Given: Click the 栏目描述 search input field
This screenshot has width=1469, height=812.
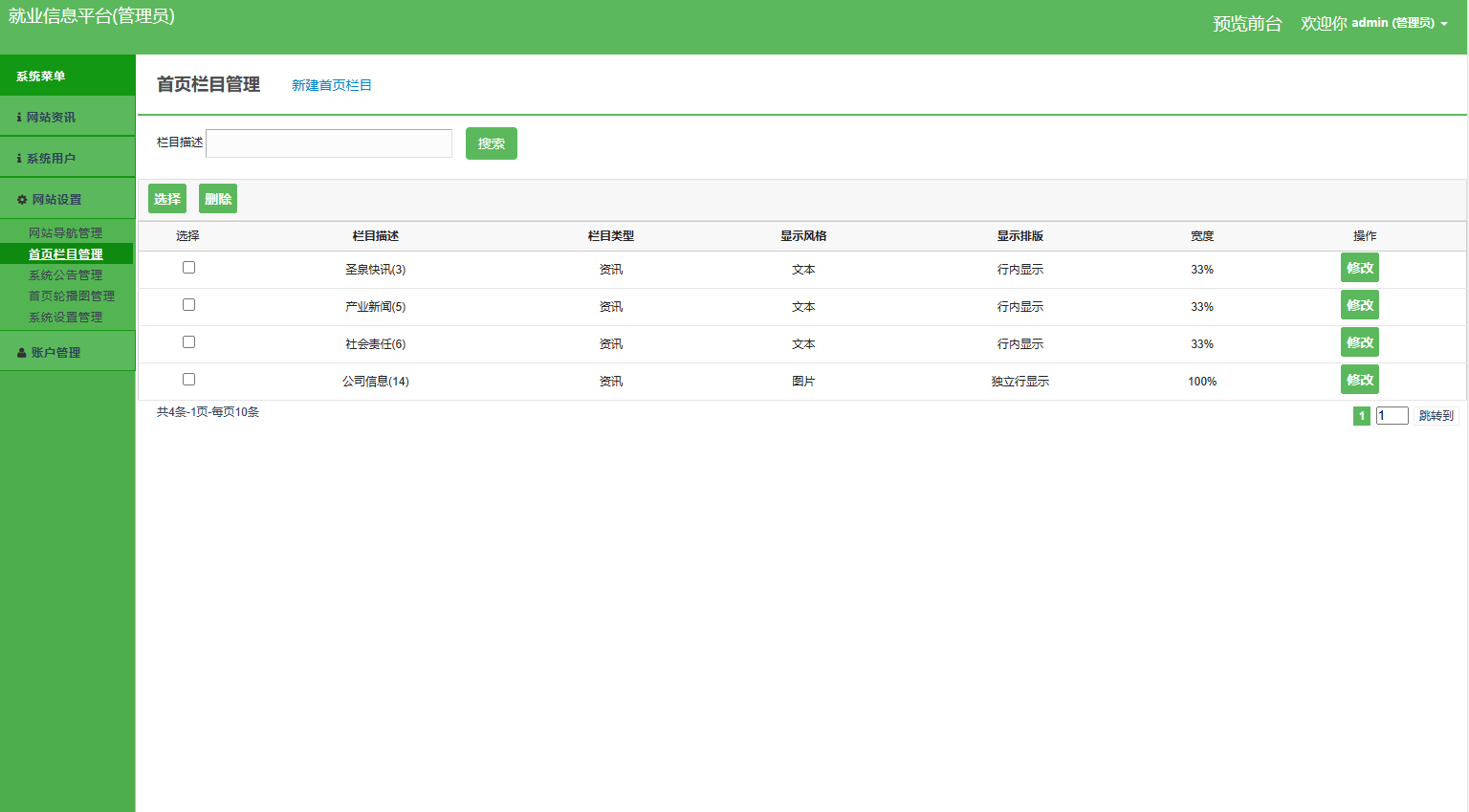Looking at the screenshot, I should pyautogui.click(x=329, y=143).
